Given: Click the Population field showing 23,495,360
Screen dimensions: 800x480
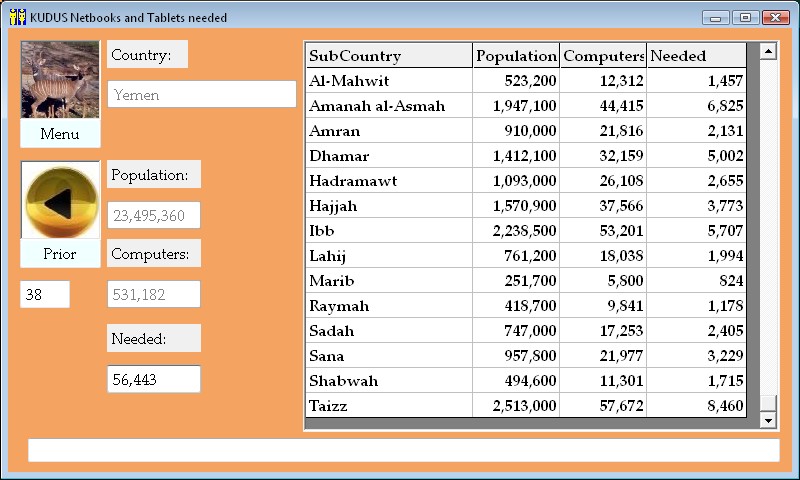Looking at the screenshot, I should point(154,215).
